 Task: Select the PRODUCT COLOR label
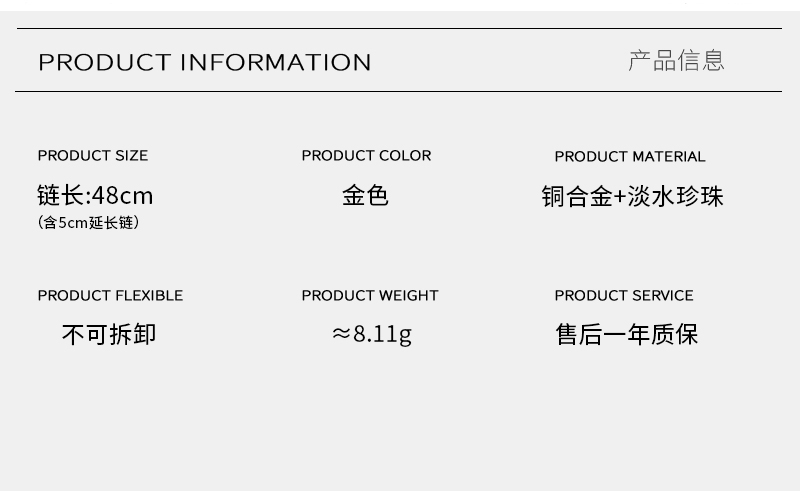pos(366,156)
